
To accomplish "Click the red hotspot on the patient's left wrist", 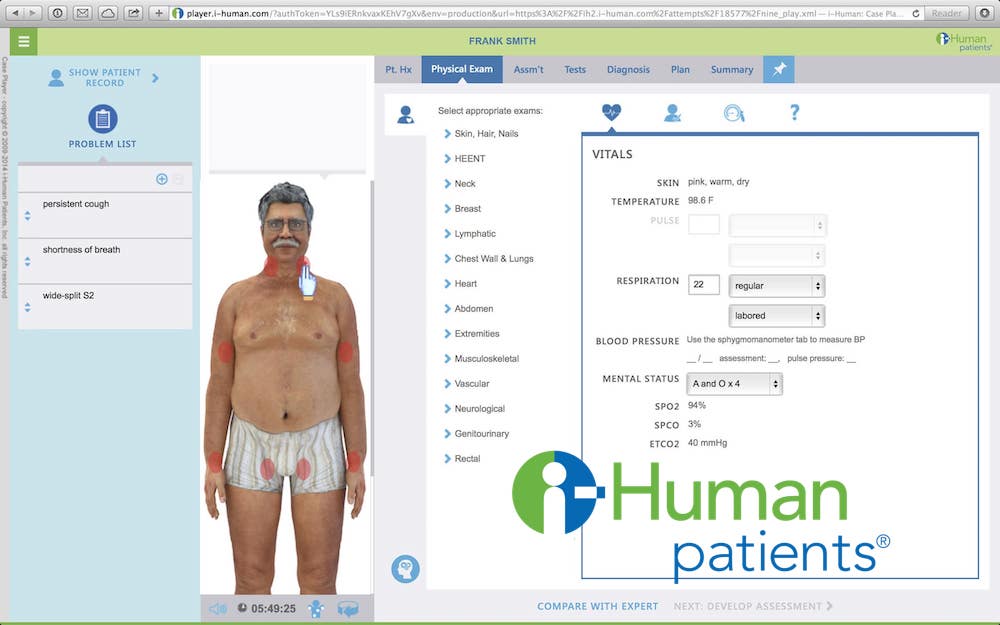I will click(x=354, y=461).
